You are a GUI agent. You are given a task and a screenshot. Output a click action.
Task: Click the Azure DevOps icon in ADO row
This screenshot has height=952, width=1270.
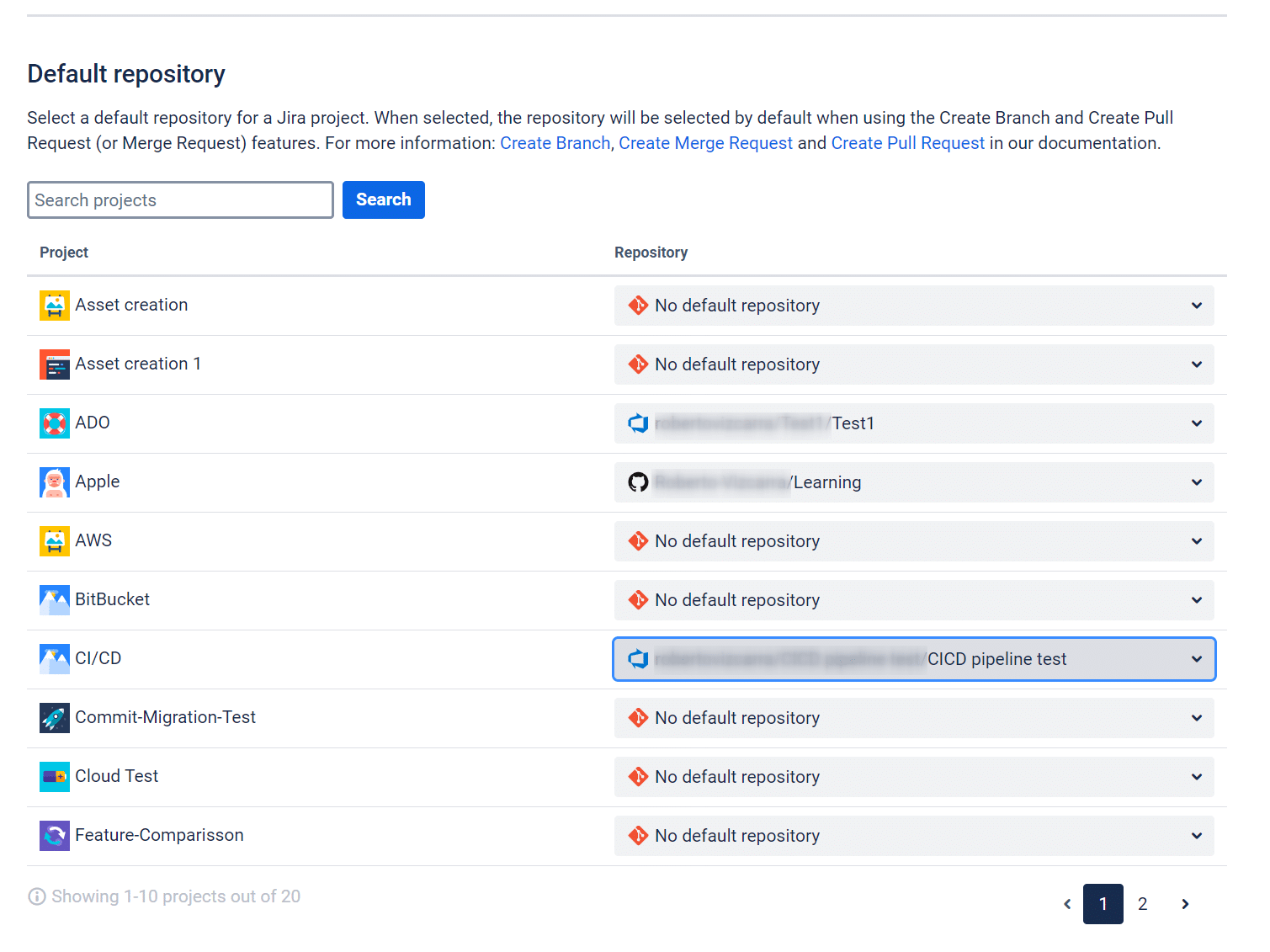click(638, 423)
